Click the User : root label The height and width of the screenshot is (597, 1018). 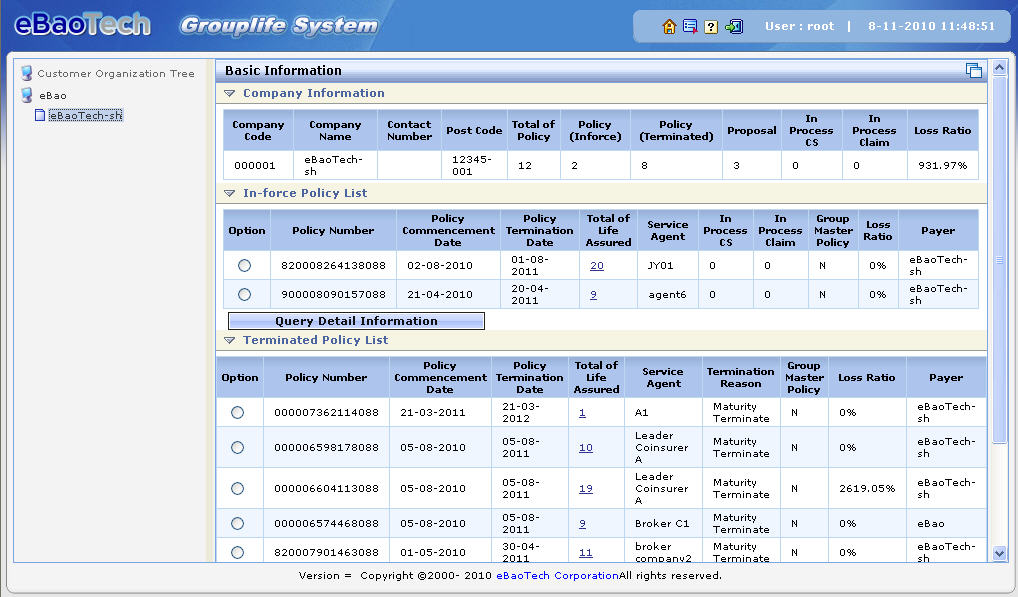click(799, 27)
